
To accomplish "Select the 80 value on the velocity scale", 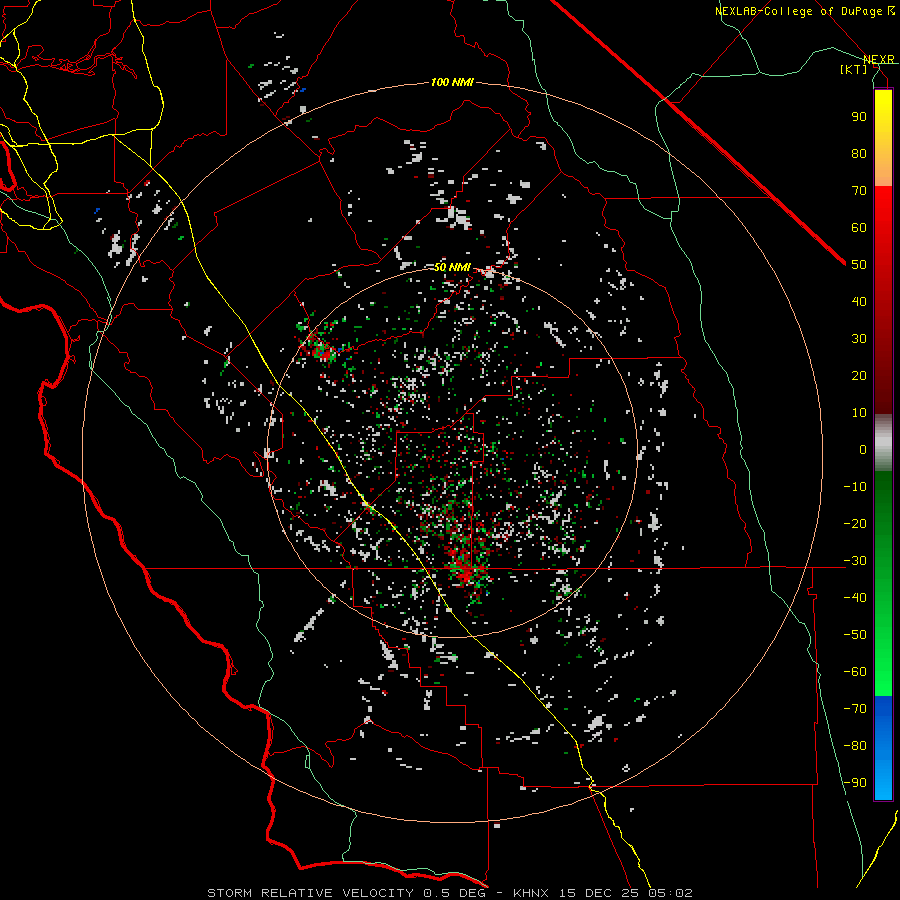I will click(859, 153).
